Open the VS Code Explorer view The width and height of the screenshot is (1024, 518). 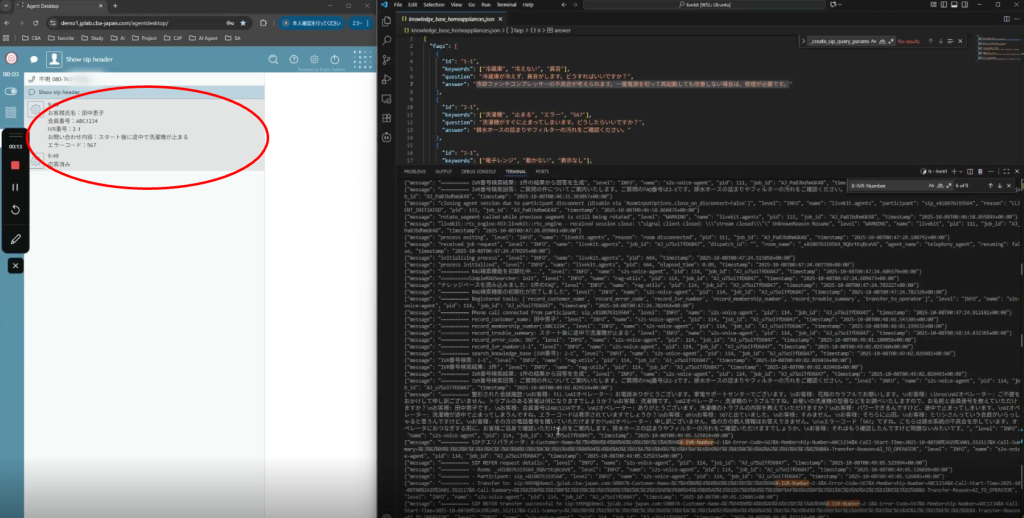(x=387, y=19)
